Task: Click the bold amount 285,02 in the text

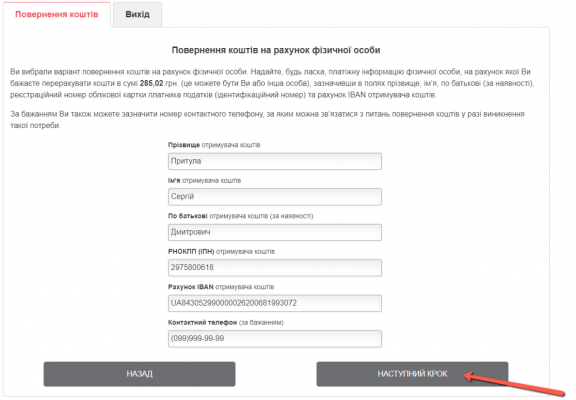Action: click(151, 83)
